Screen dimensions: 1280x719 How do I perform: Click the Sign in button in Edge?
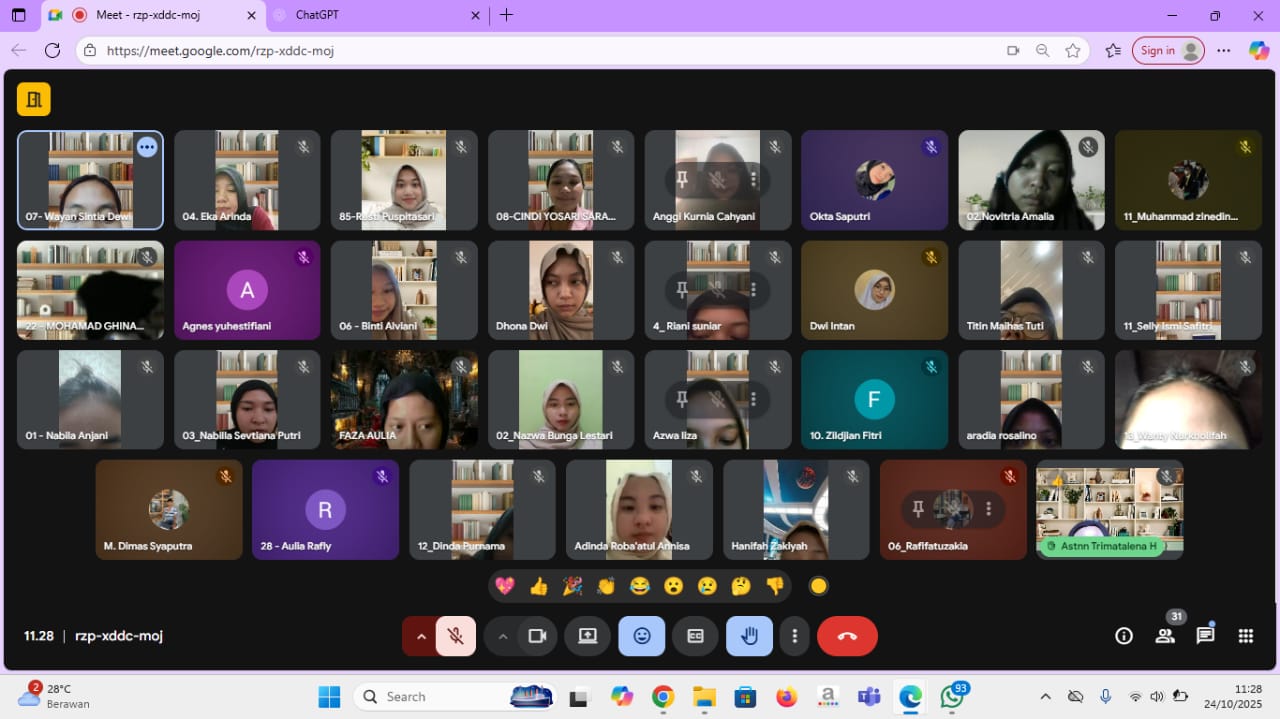(1167, 51)
